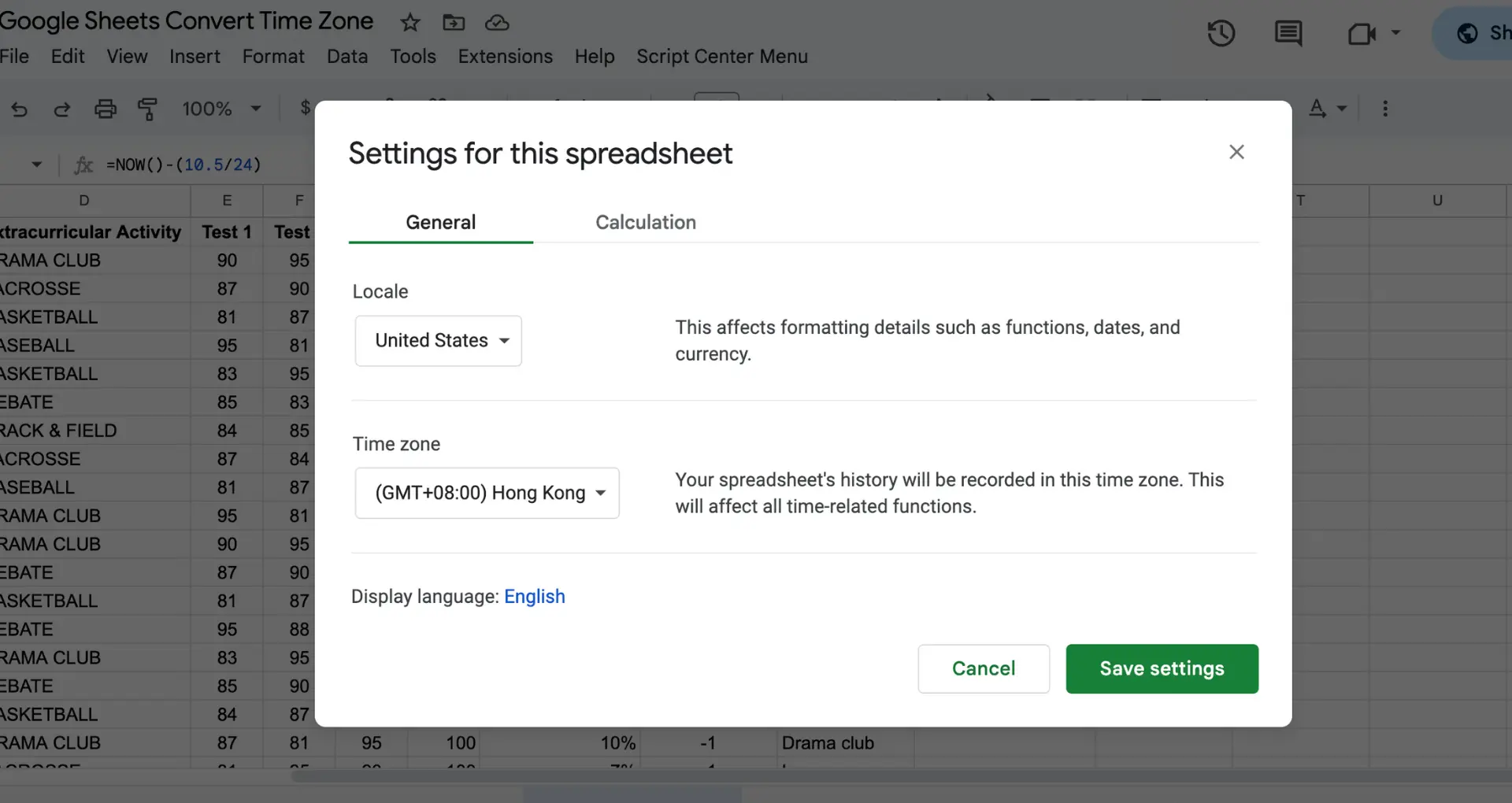Expand the name box dropdown arrow
The image size is (1512, 803).
36,165
